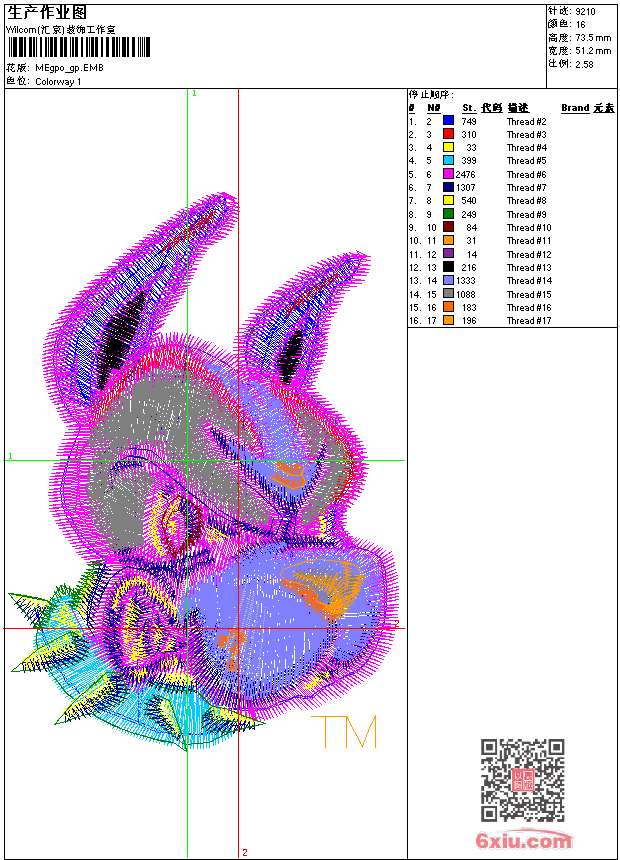Choose the navy swatch beside Thread #7

[x=448, y=187]
